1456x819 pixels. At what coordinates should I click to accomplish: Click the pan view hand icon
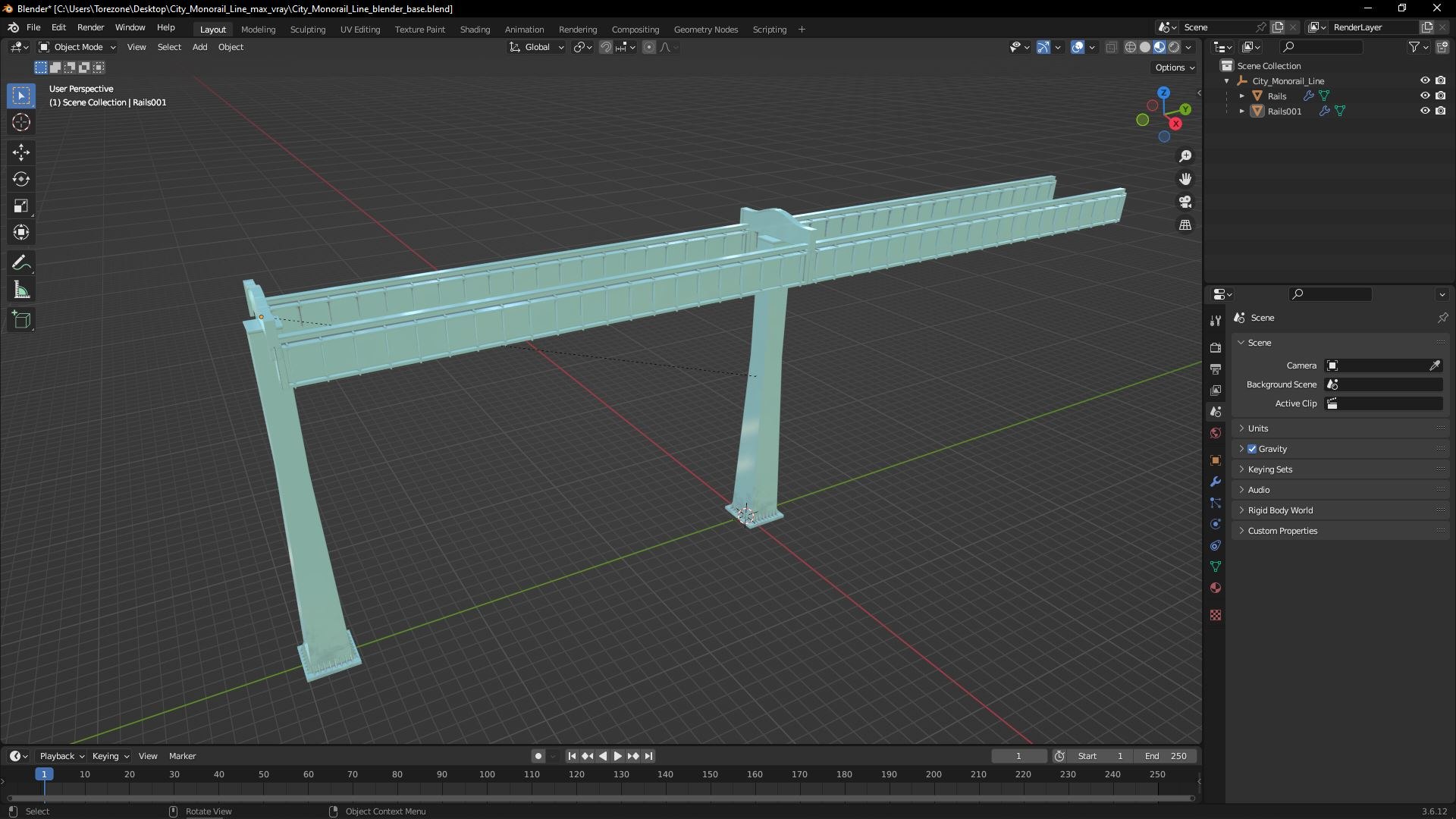(1185, 179)
